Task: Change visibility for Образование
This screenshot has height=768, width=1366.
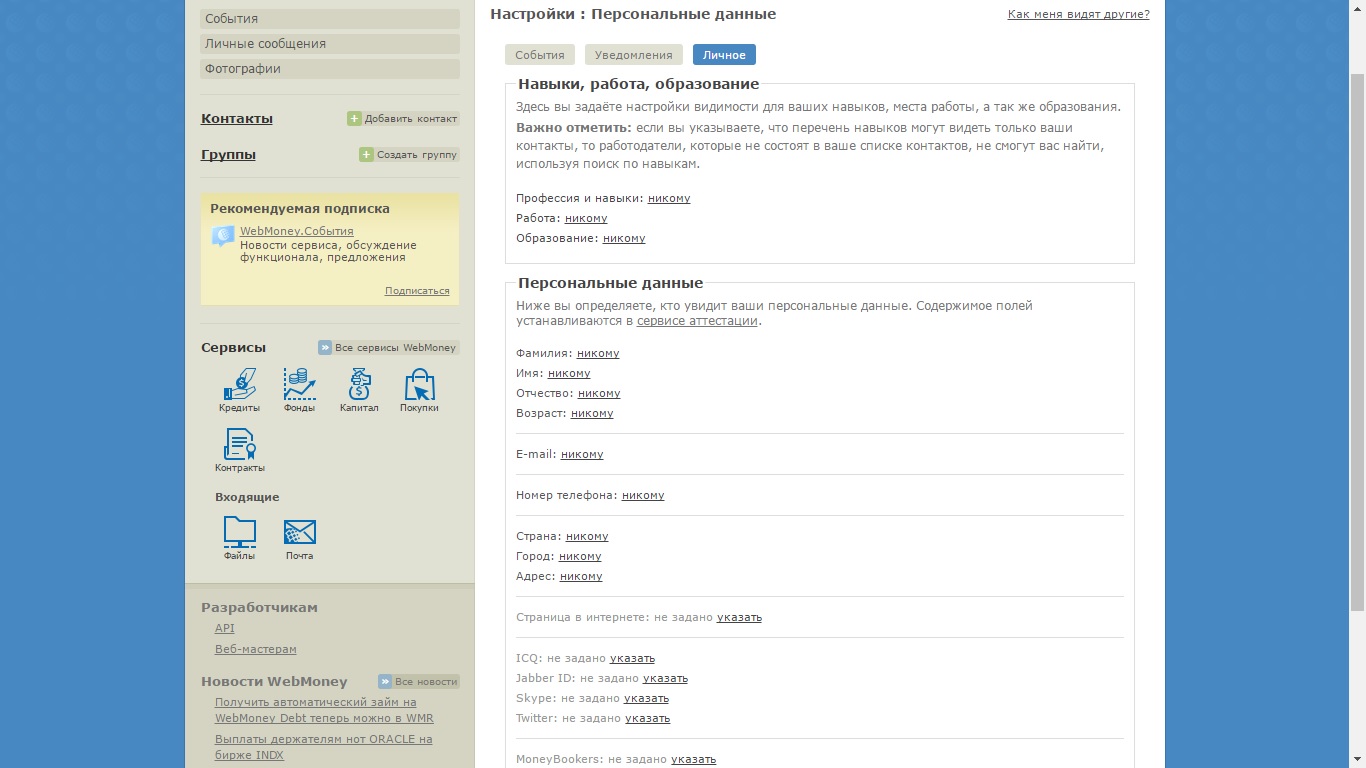Action: click(x=624, y=238)
